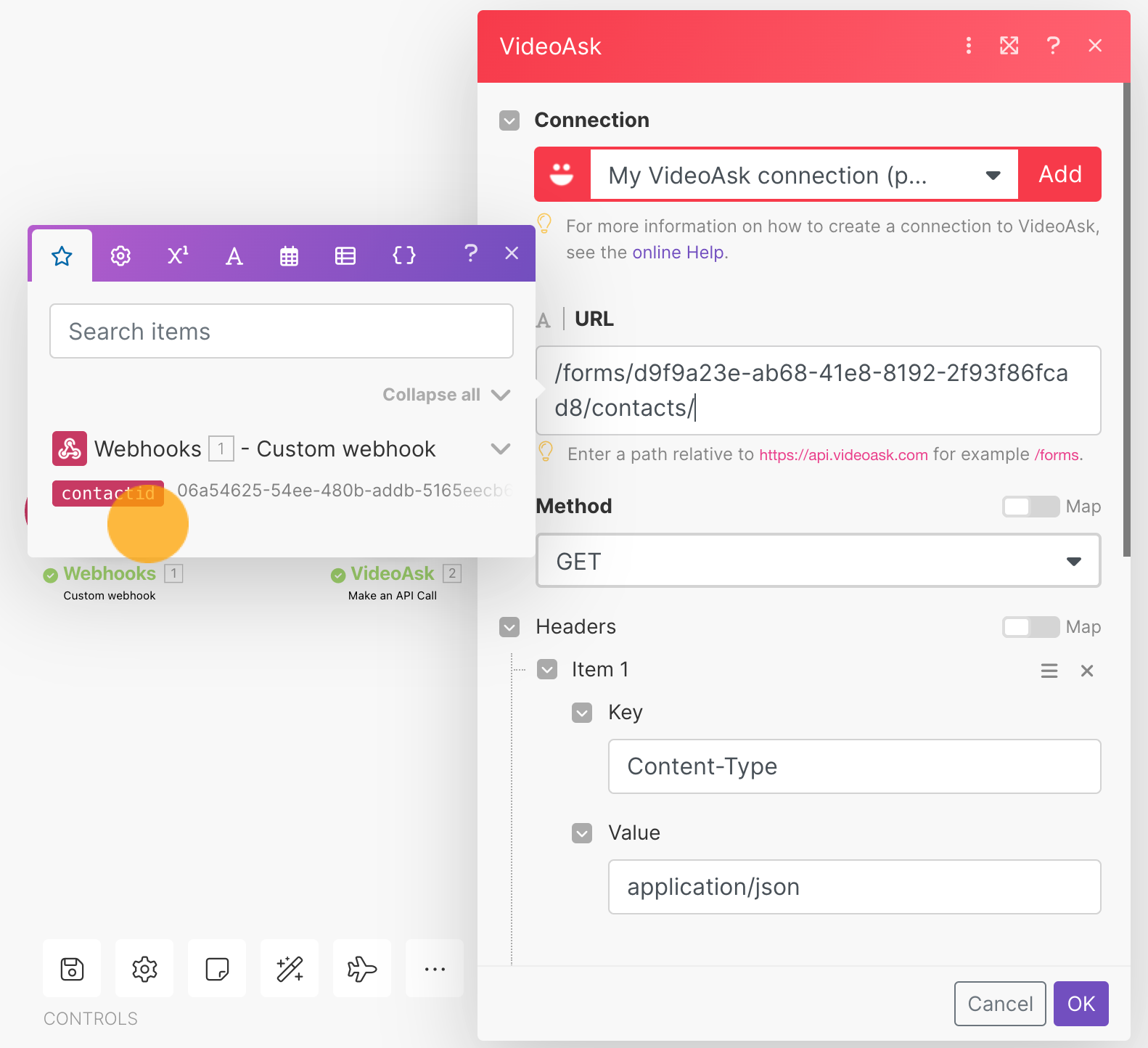1148x1048 pixels.
Task: Click the Webhooks module icon in list
Action: point(70,449)
